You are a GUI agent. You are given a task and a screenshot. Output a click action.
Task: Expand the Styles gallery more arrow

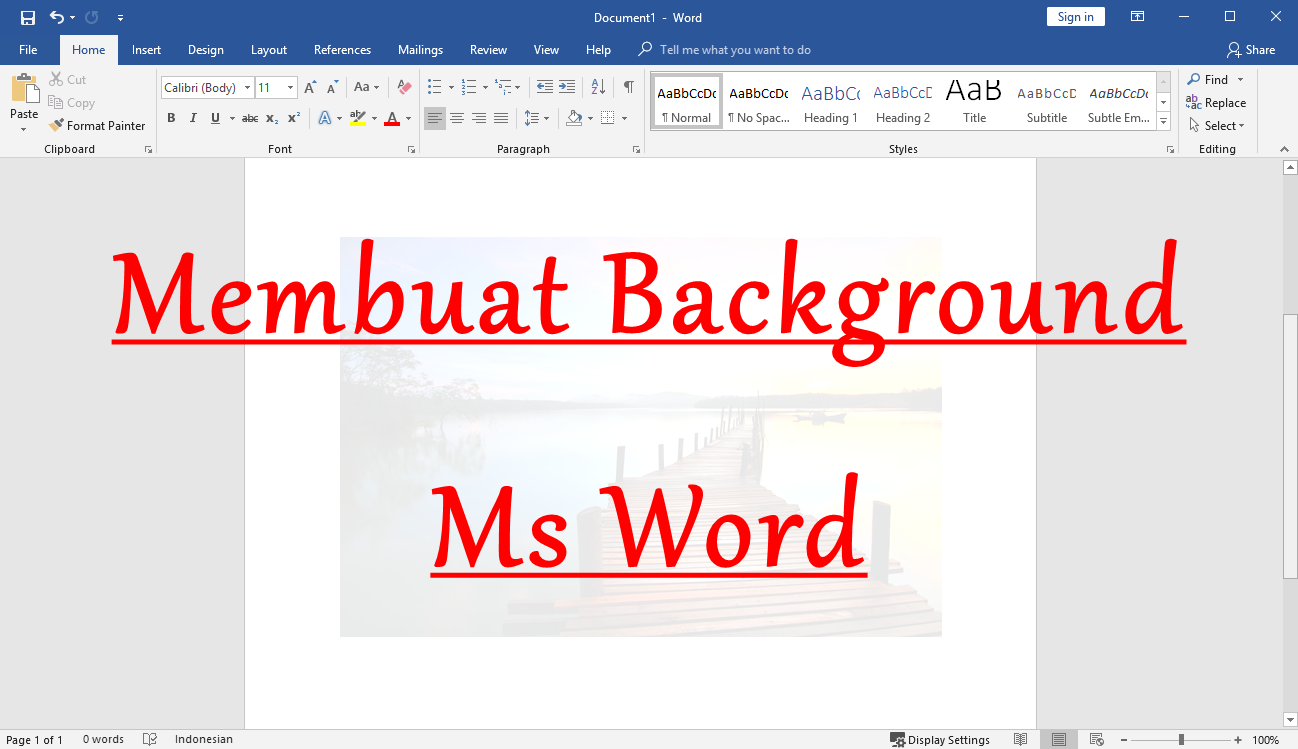click(x=1163, y=121)
